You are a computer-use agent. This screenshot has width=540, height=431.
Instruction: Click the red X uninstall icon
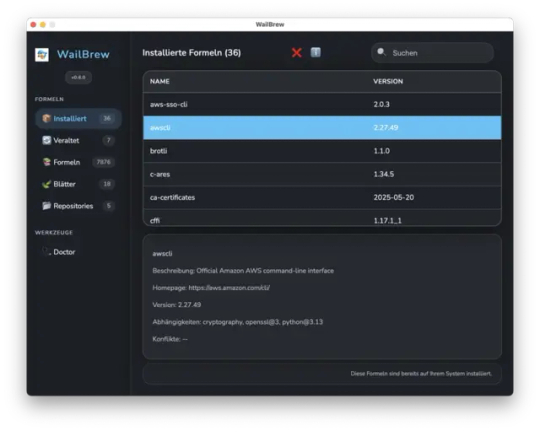click(x=297, y=53)
